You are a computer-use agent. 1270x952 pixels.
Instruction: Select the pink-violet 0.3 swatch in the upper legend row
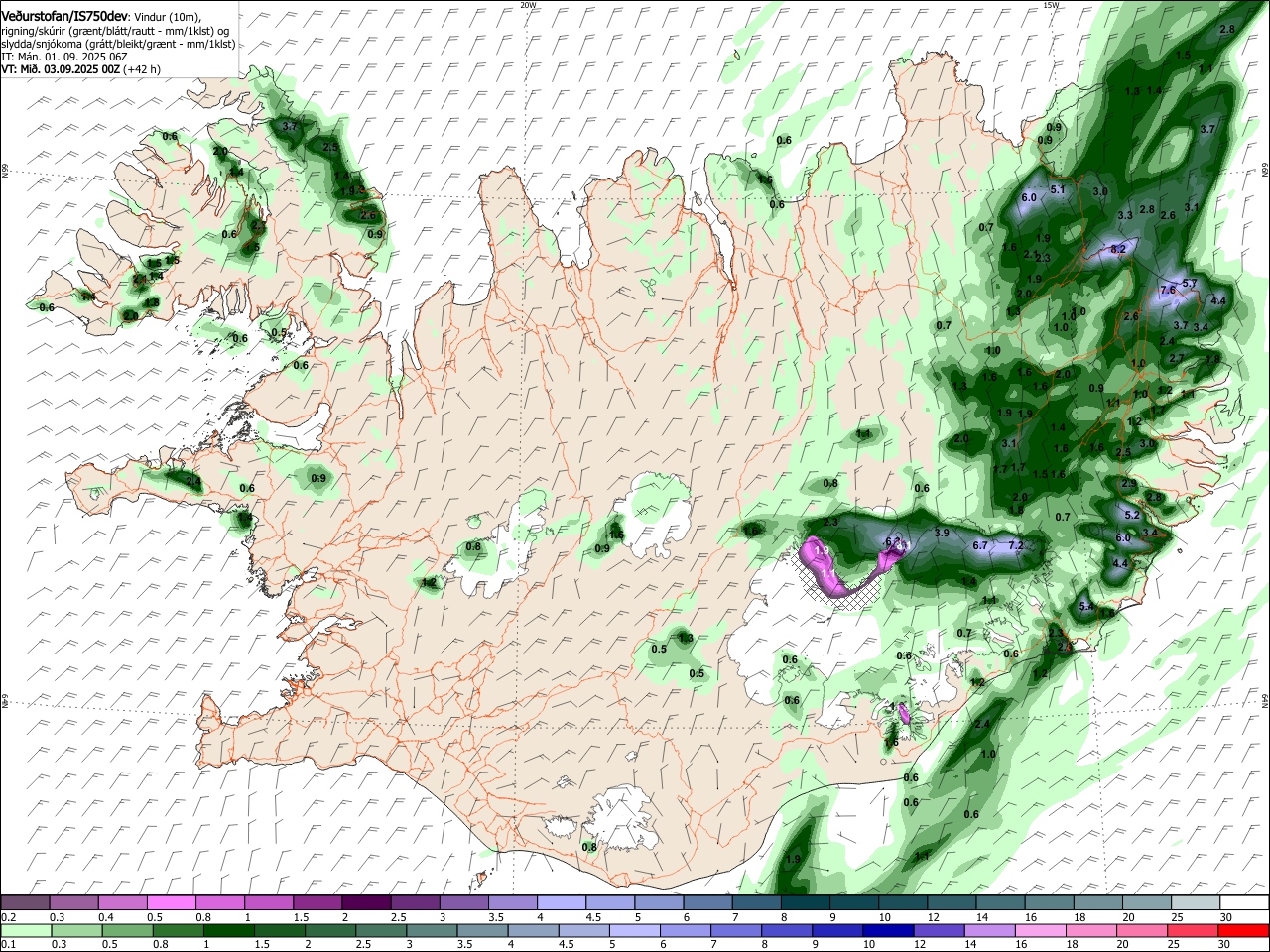tap(73, 903)
